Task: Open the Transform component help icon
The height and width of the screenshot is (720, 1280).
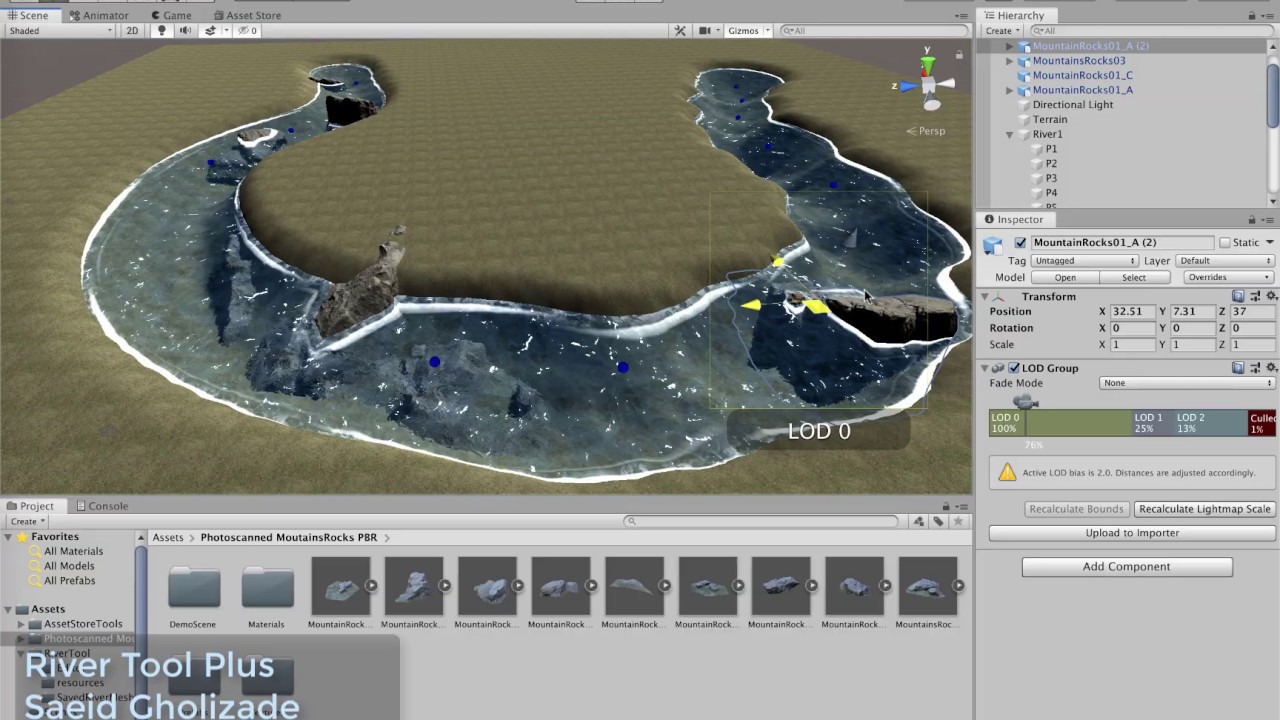Action: pyautogui.click(x=1238, y=297)
